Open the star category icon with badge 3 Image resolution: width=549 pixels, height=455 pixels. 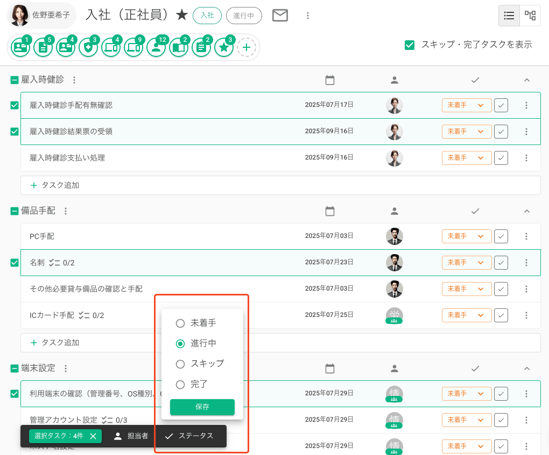tap(224, 47)
